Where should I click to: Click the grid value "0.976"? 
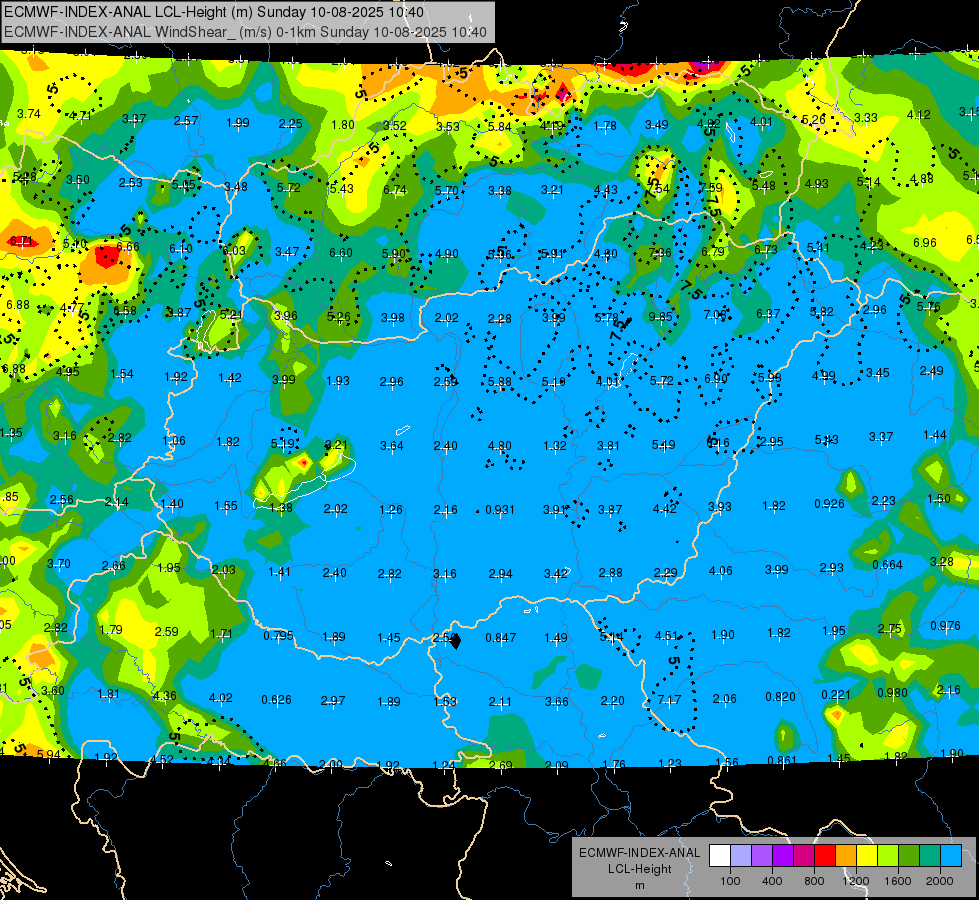pyautogui.click(x=945, y=625)
